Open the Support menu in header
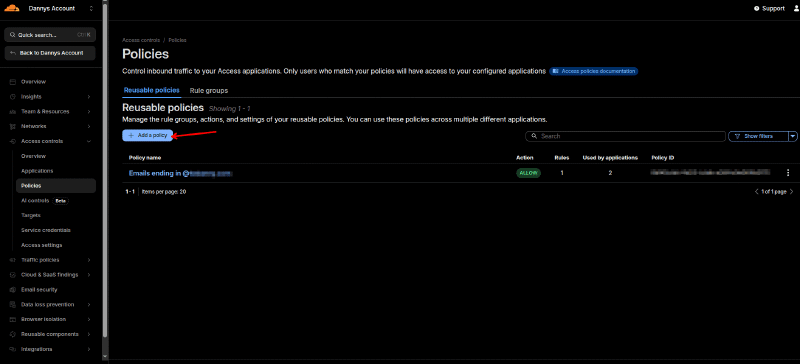The width and height of the screenshot is (800, 364). coord(769,9)
